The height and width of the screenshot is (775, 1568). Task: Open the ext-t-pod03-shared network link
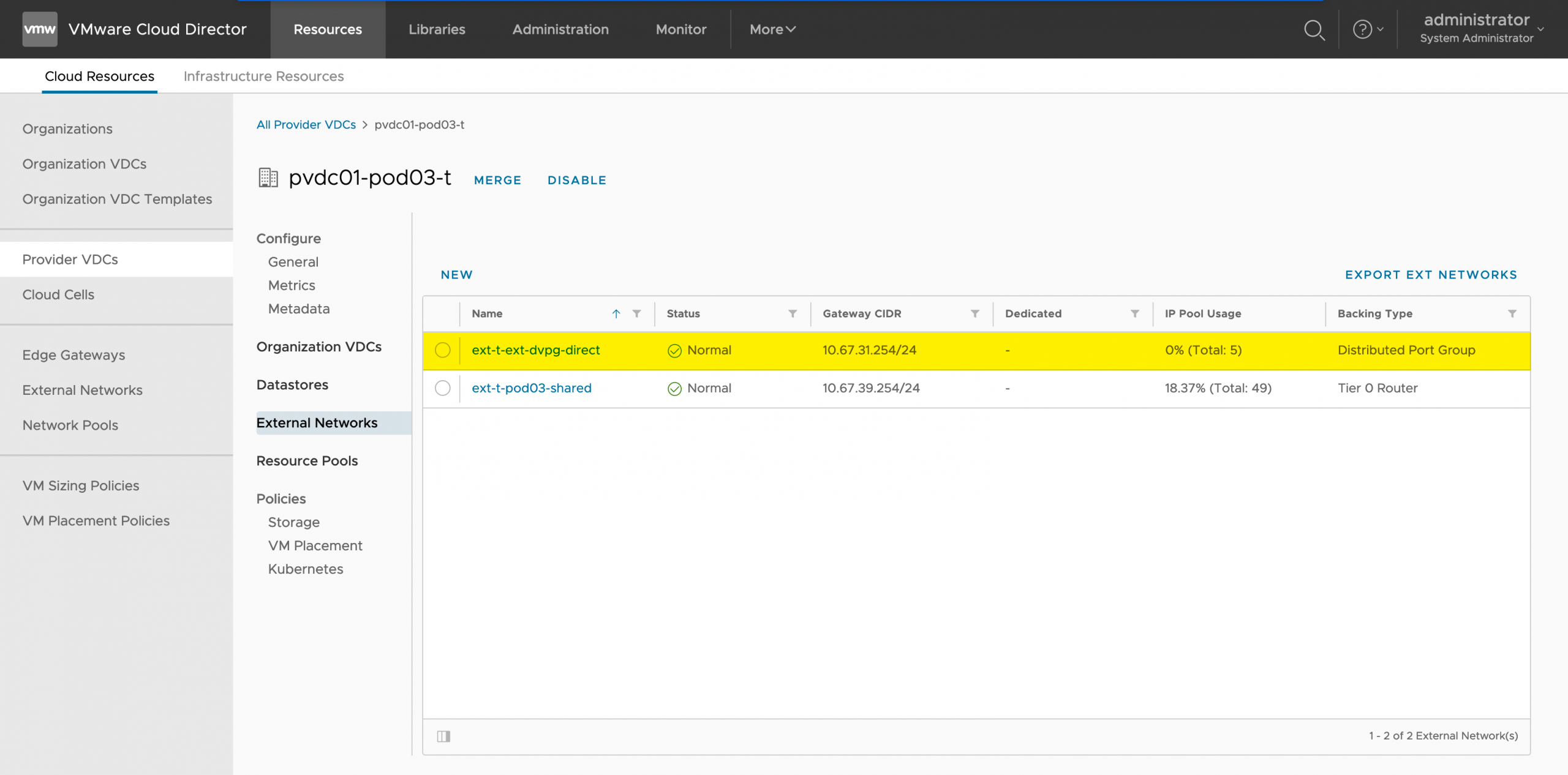(x=531, y=388)
